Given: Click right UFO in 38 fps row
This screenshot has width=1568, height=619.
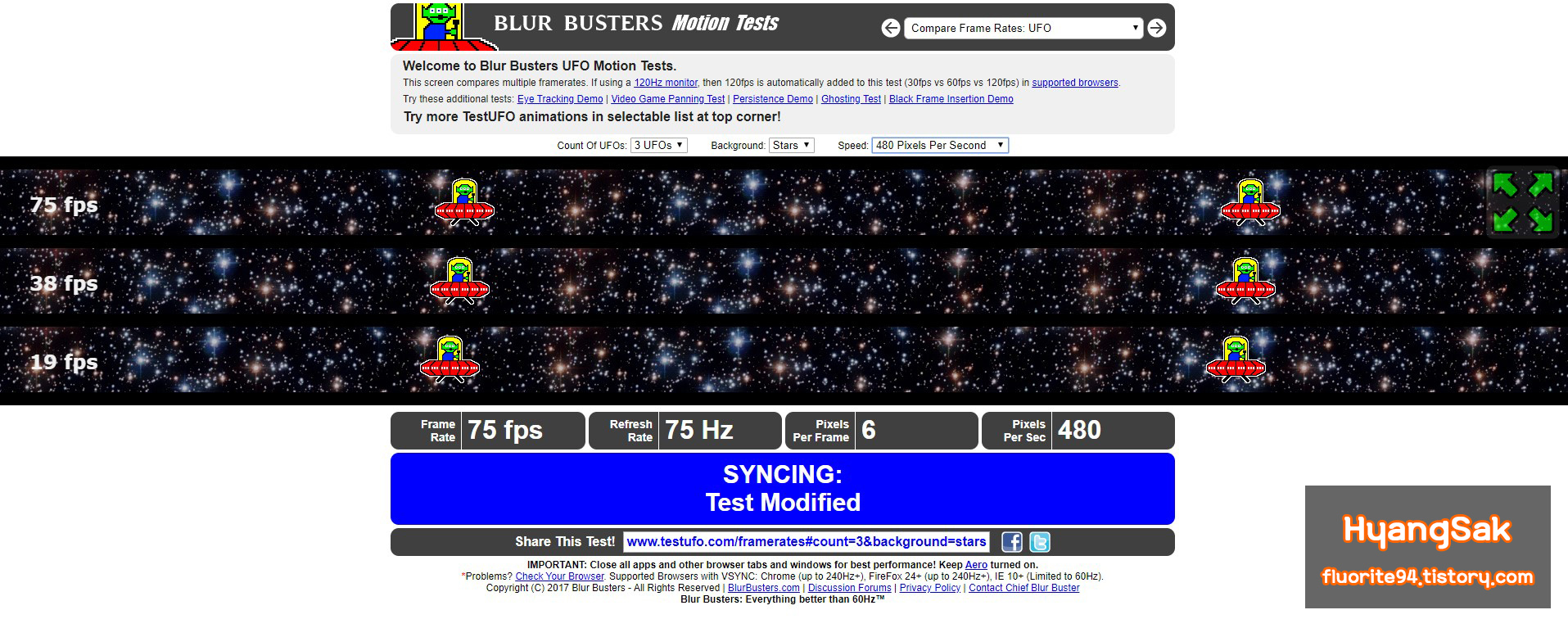Looking at the screenshot, I should 1245,281.
